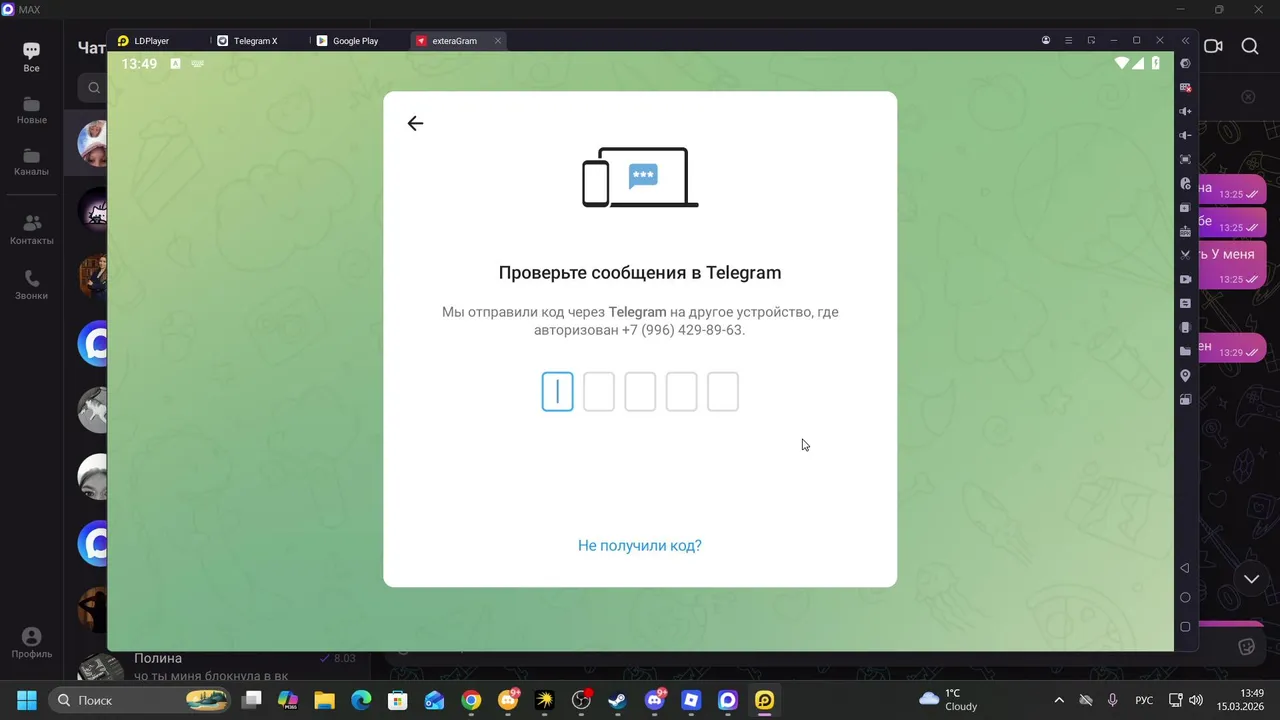Switch input language 'РУС'
This screenshot has height=720, width=1280.
tap(1144, 700)
